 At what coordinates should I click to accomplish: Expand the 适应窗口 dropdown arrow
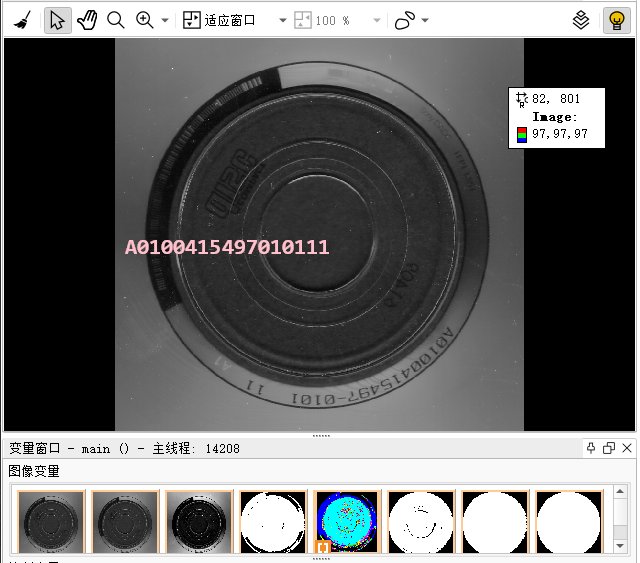tap(282, 20)
